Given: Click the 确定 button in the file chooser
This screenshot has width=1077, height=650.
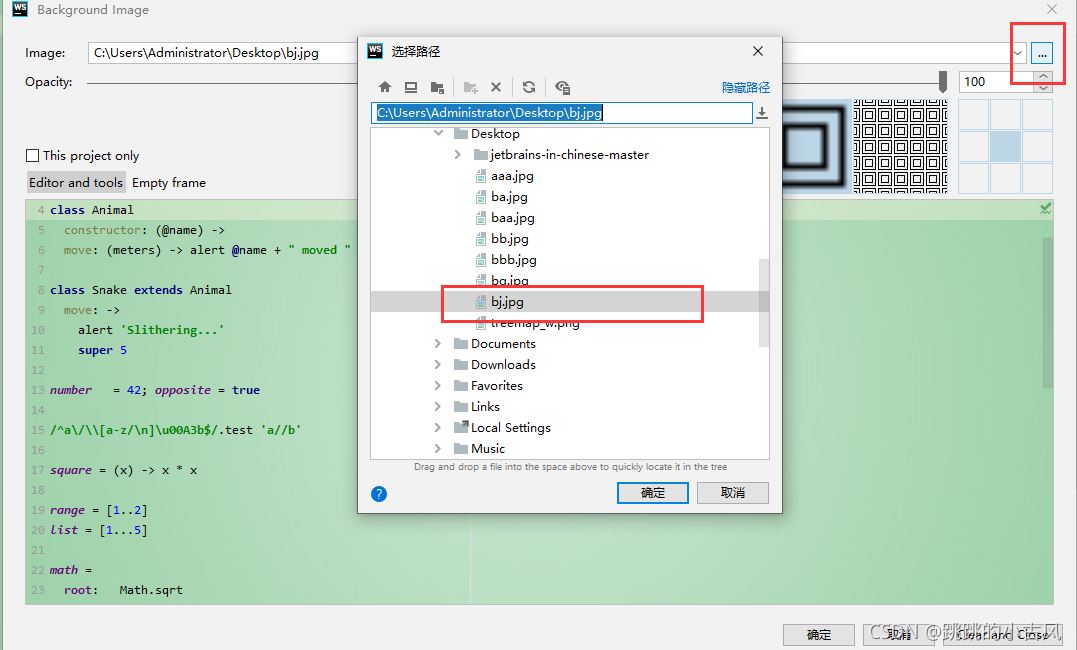Looking at the screenshot, I should tap(652, 493).
